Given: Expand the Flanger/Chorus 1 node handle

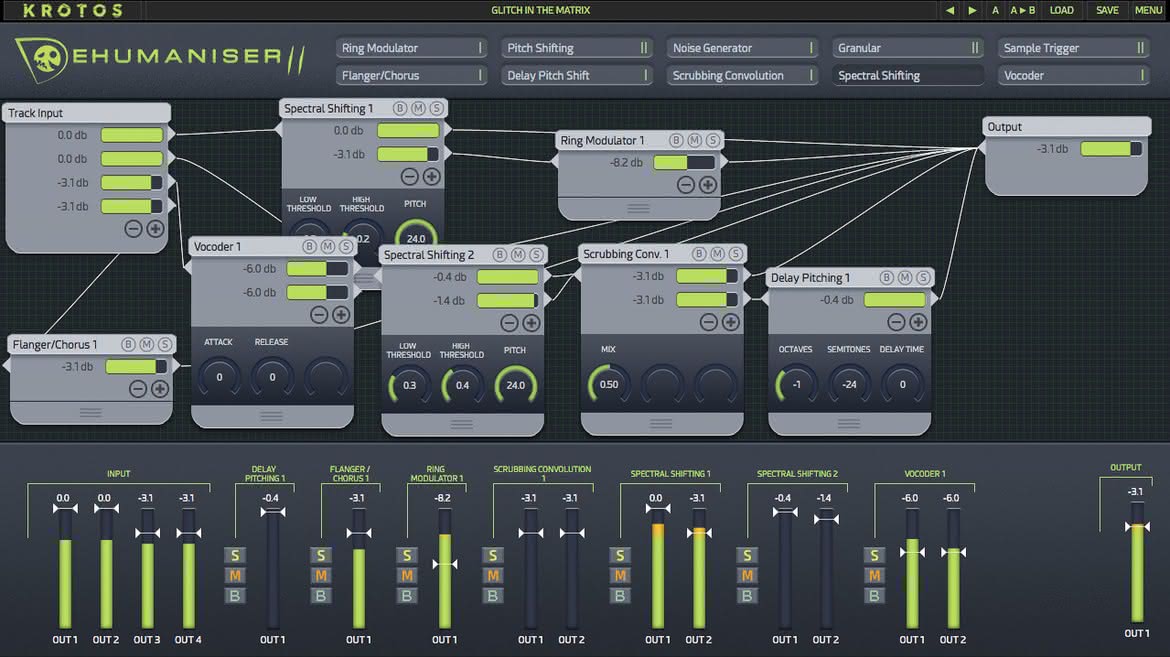Looking at the screenshot, I should click(90, 412).
